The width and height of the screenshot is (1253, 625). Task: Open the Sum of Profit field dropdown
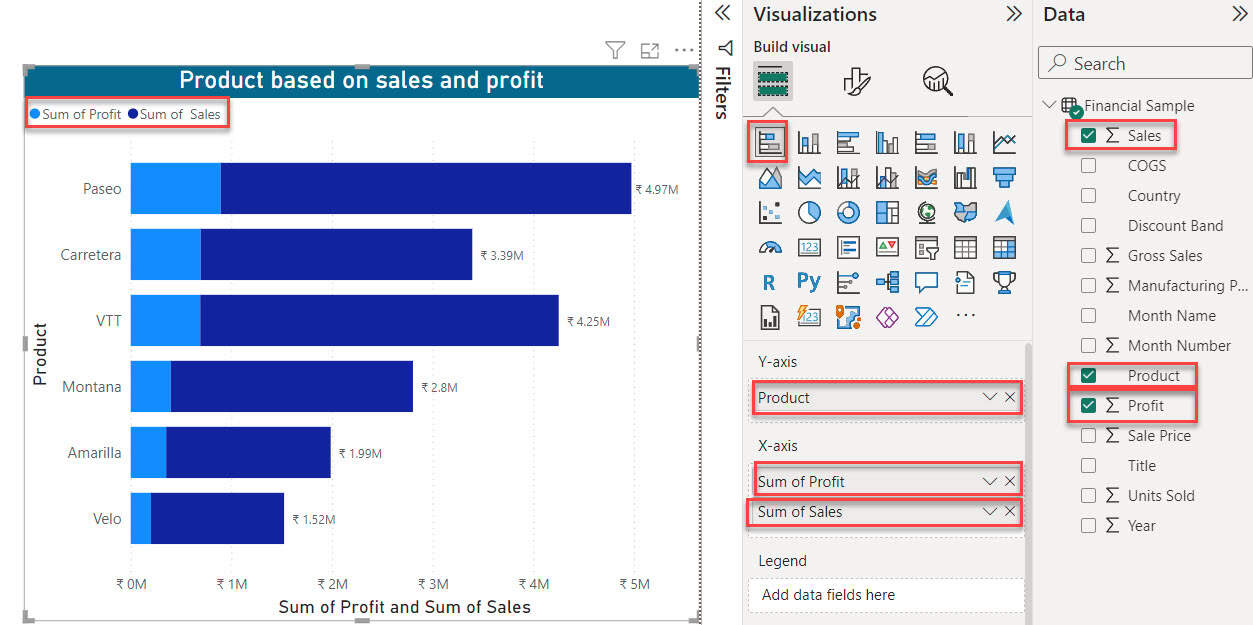click(990, 481)
